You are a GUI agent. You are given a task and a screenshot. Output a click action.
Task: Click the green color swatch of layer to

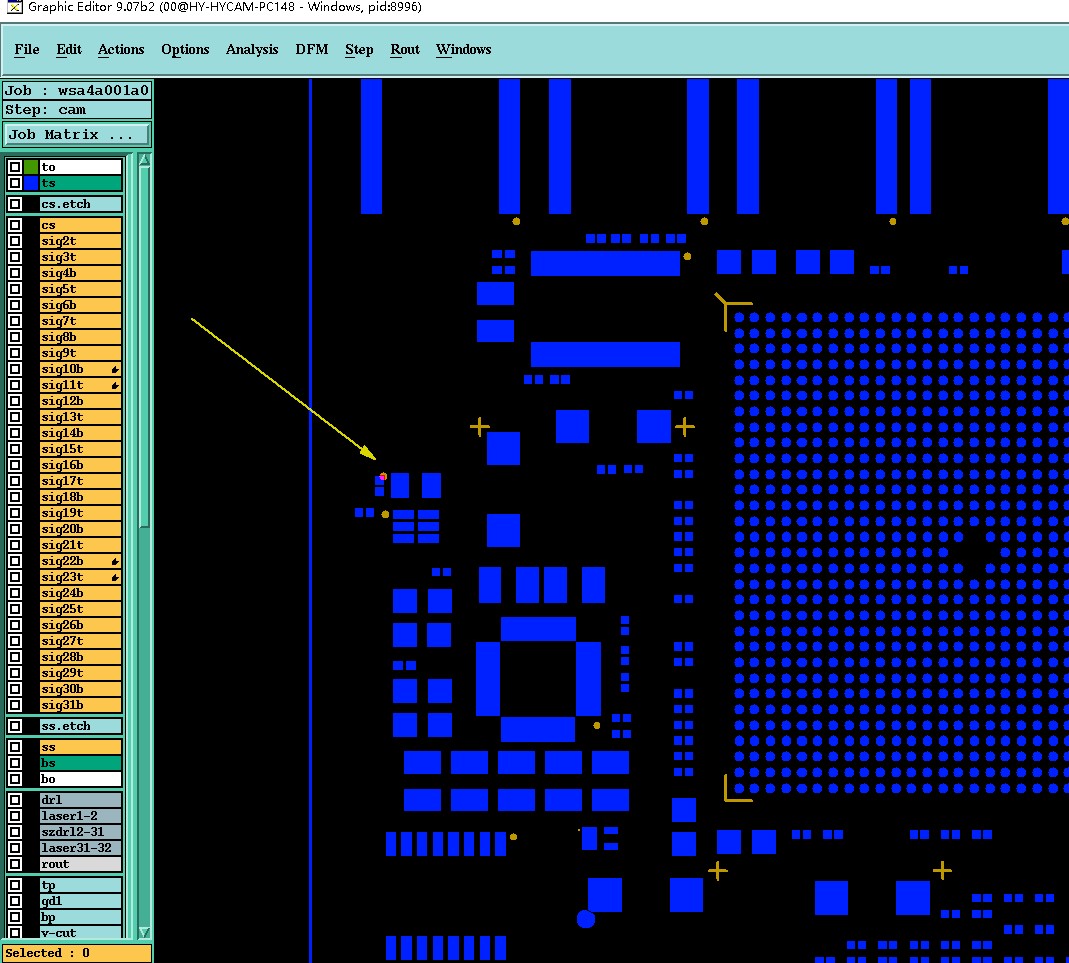[31, 167]
